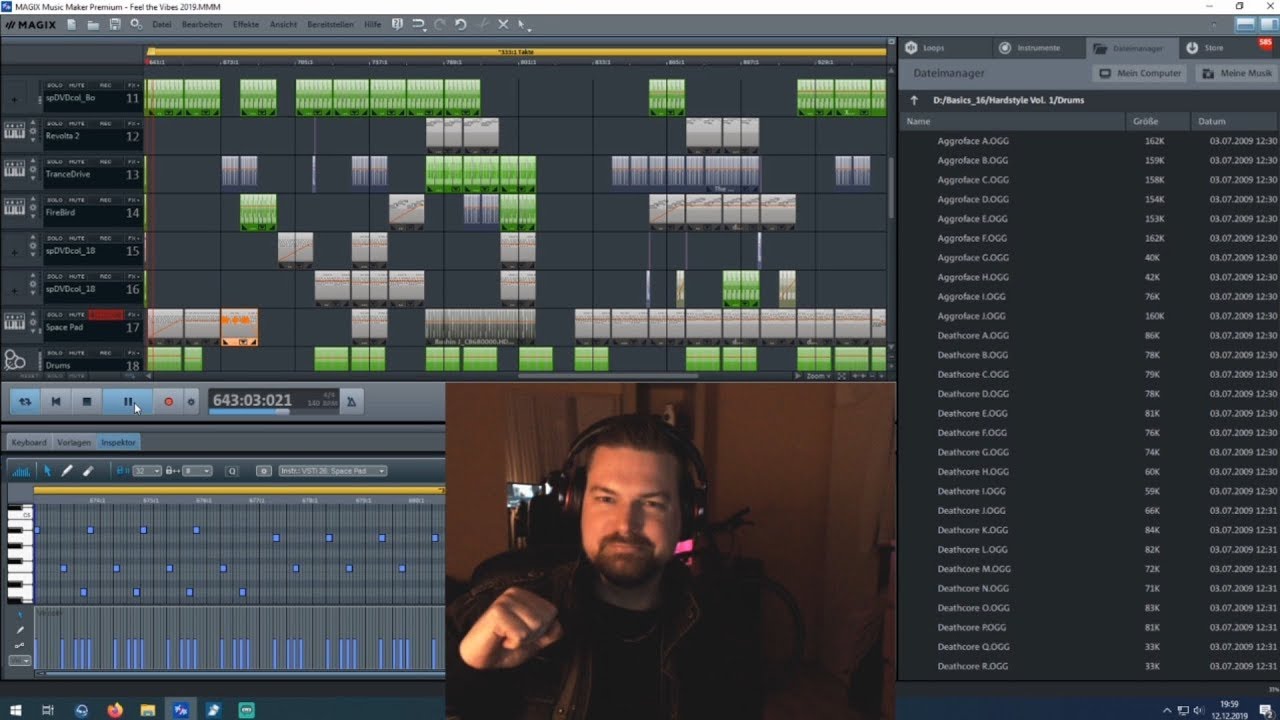Image resolution: width=1280 pixels, height=720 pixels.
Task: Switch to the Vorlagen tab
Action: [x=74, y=442]
